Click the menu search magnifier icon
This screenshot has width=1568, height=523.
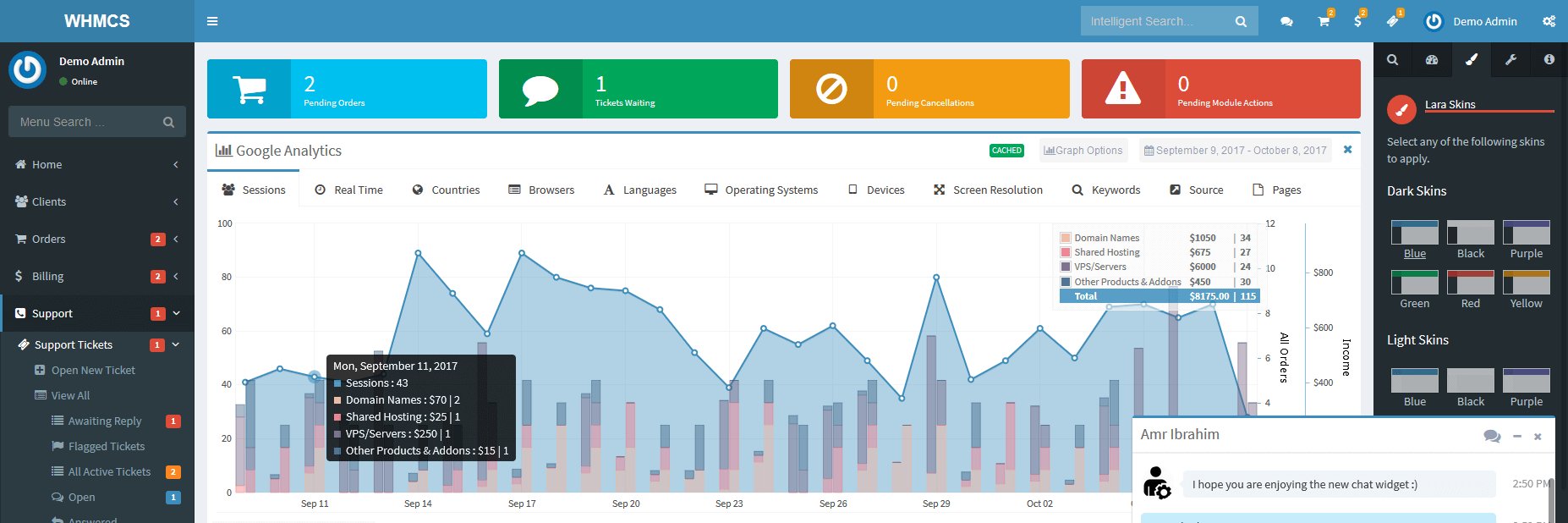click(x=168, y=122)
